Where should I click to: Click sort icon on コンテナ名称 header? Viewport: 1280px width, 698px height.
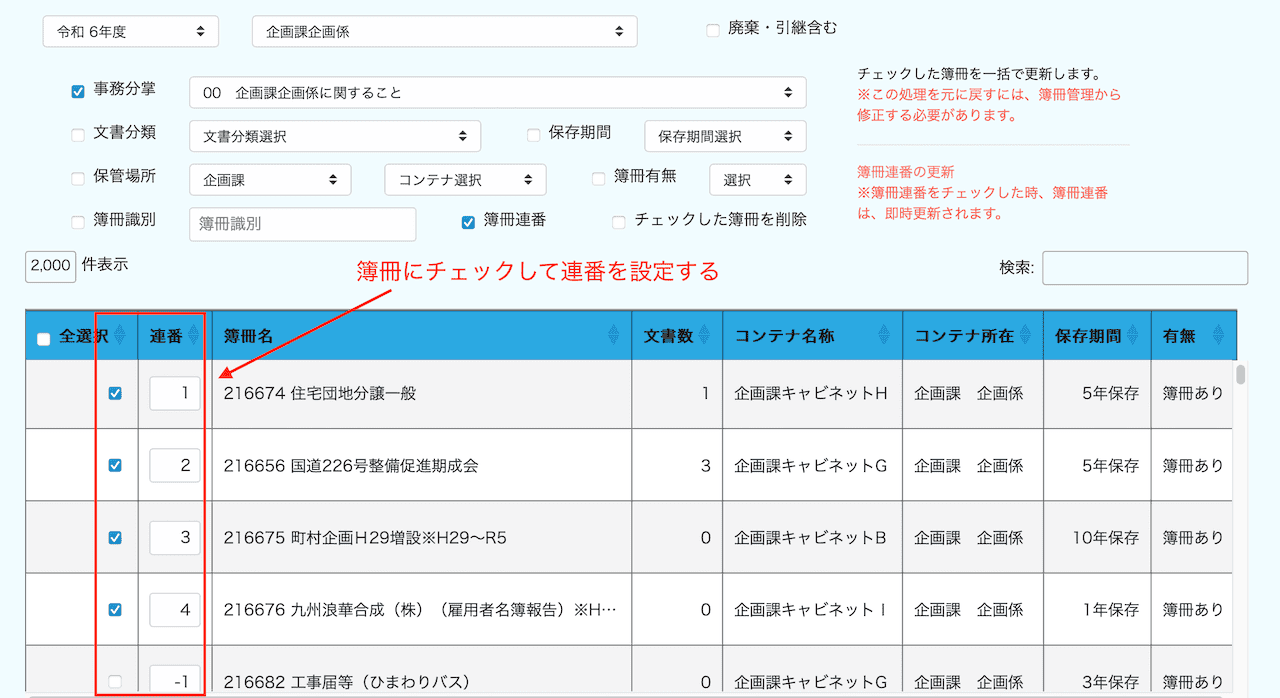[884, 336]
